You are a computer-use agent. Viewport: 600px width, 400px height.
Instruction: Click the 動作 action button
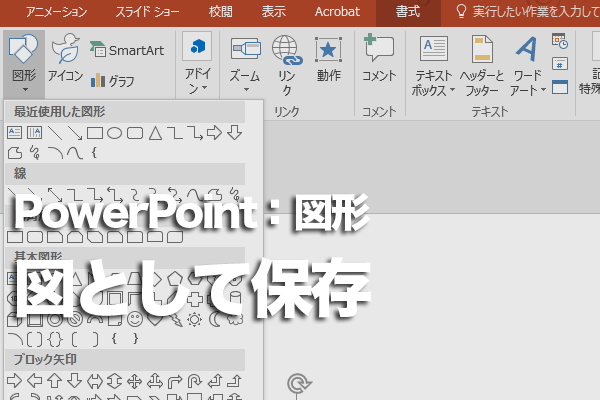(x=328, y=59)
